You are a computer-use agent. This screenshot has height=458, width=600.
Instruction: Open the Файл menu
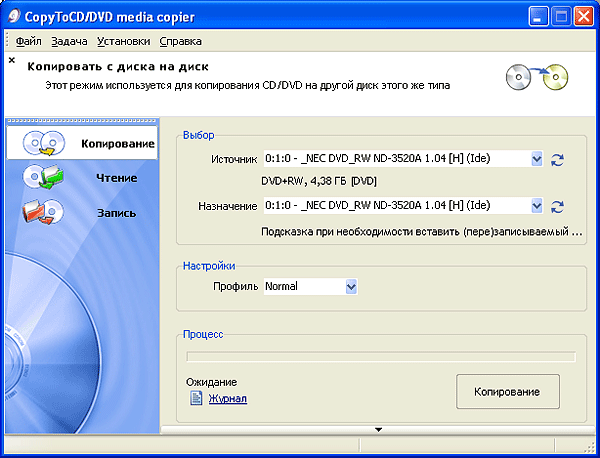pos(28,41)
